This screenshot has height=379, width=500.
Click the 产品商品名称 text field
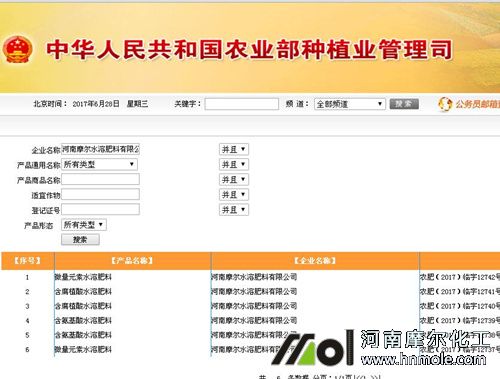click(100, 179)
